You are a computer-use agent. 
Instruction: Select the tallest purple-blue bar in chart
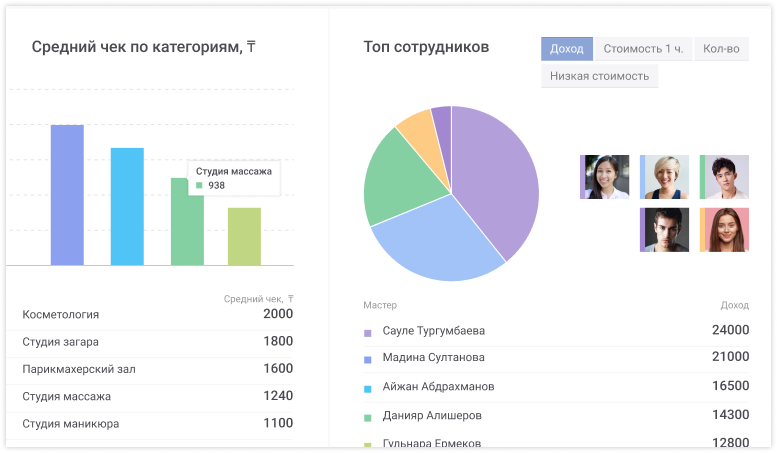click(67, 195)
